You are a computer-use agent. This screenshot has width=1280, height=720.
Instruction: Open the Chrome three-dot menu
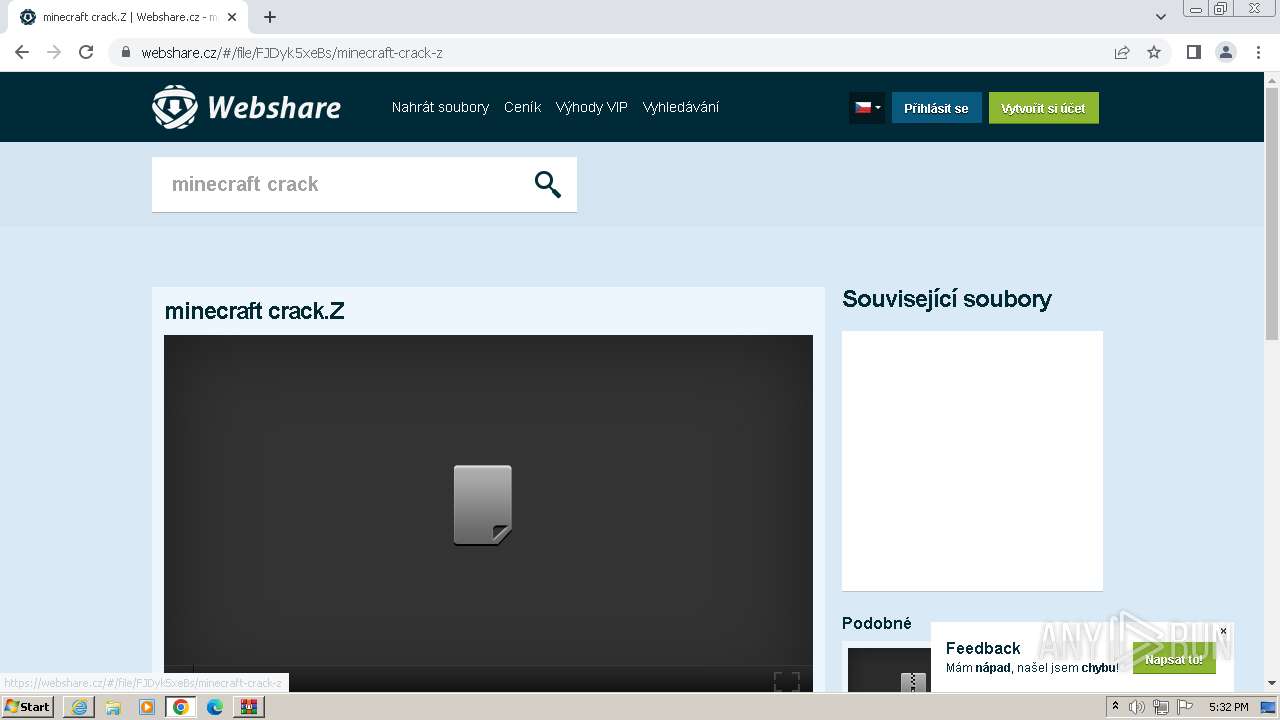[1258, 52]
